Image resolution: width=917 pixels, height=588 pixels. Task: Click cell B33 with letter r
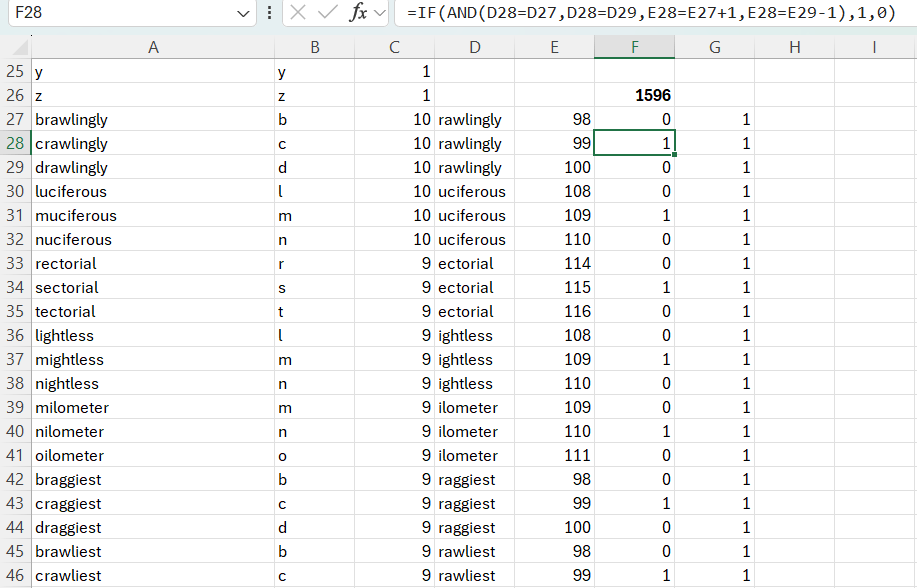point(315,263)
